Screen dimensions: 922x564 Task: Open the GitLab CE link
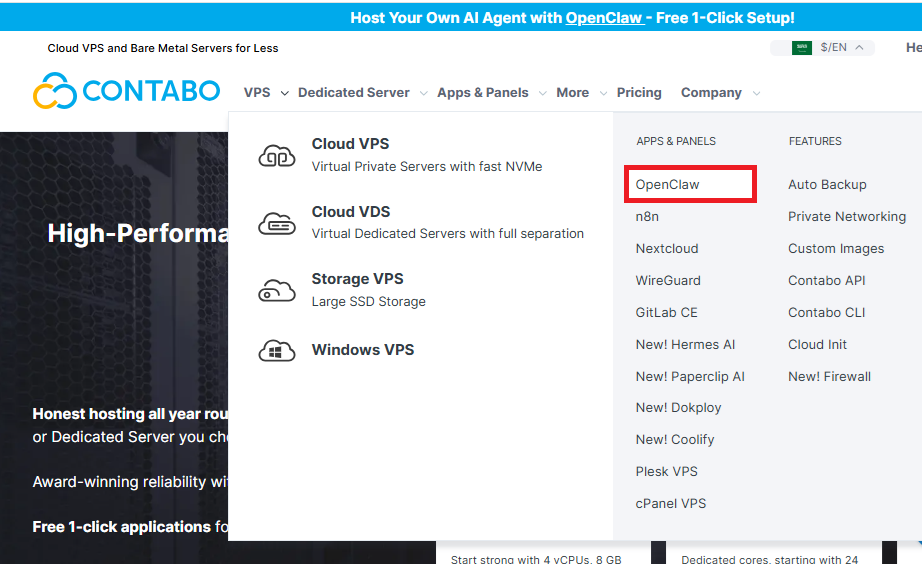666,313
